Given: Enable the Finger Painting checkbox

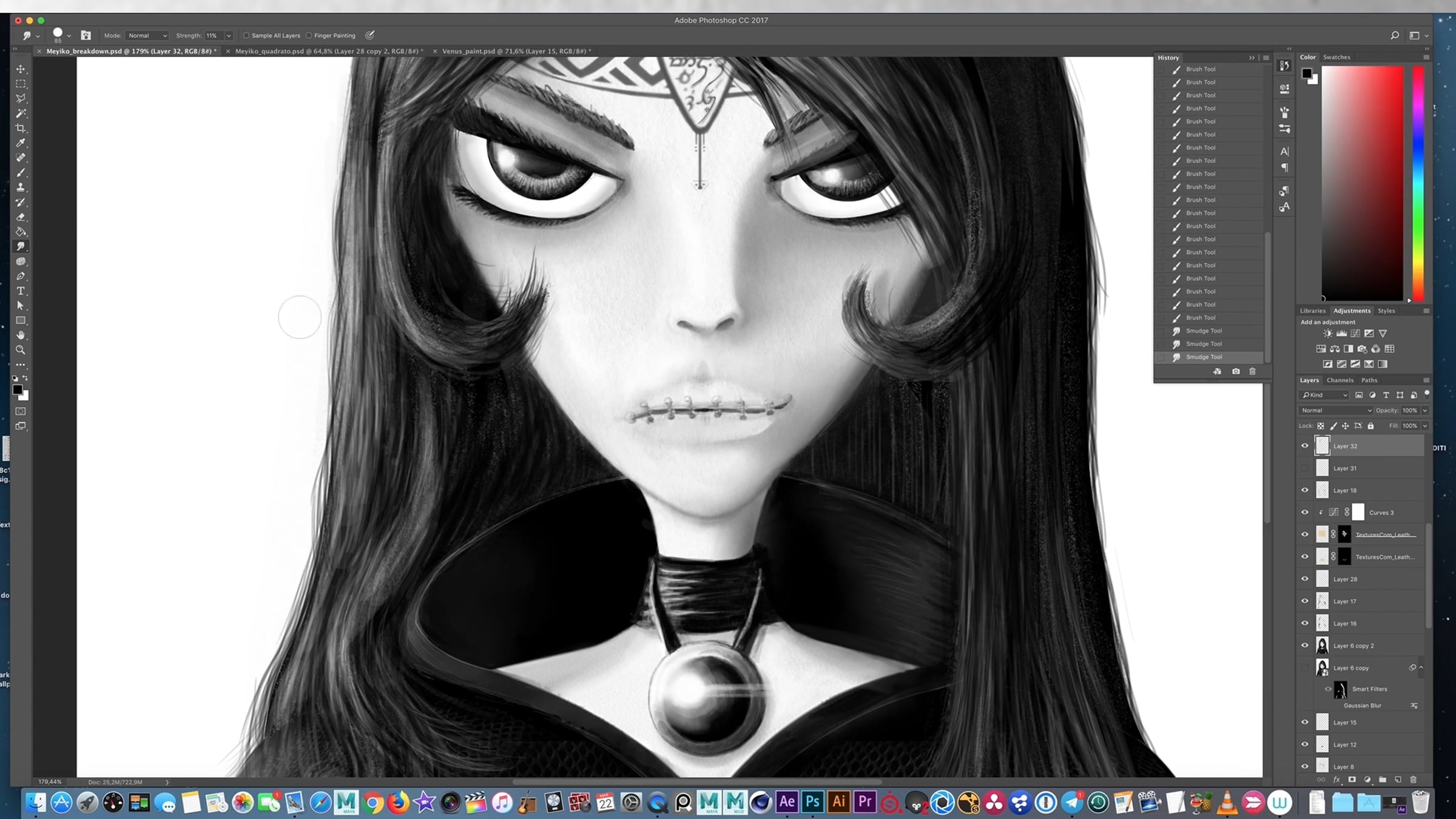Looking at the screenshot, I should (309, 36).
